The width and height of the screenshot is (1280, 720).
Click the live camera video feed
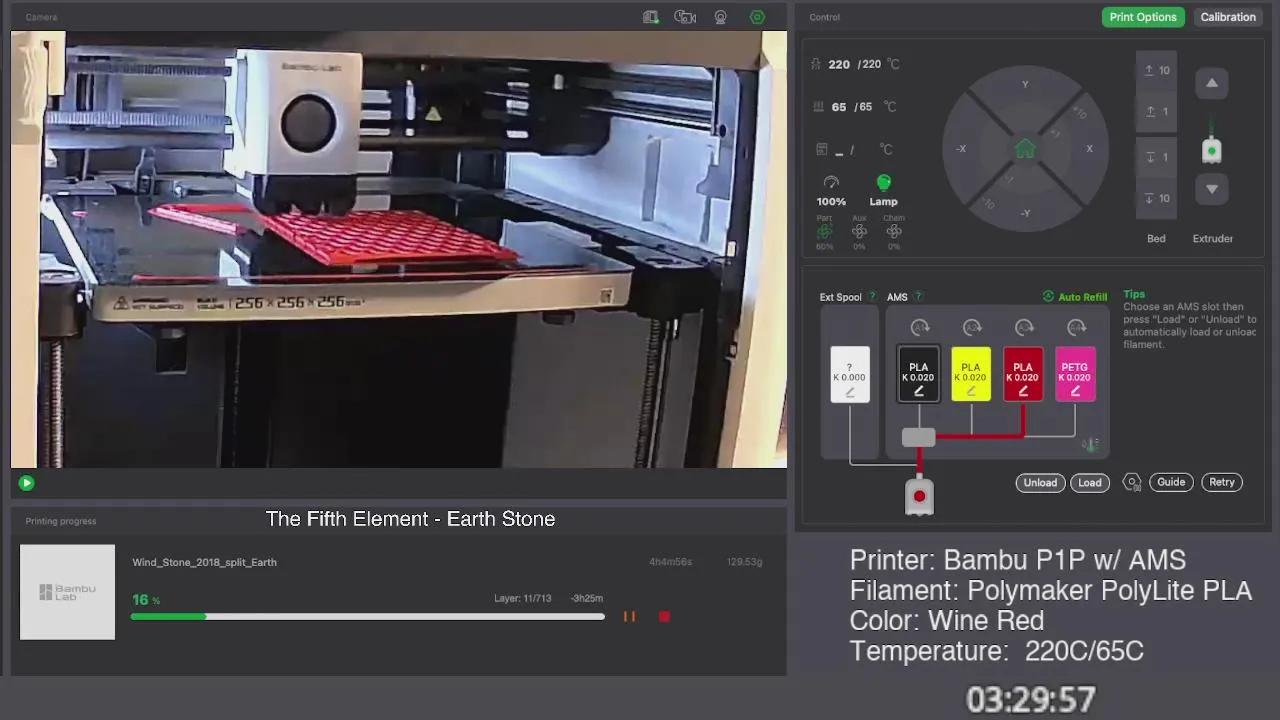[x=399, y=249]
